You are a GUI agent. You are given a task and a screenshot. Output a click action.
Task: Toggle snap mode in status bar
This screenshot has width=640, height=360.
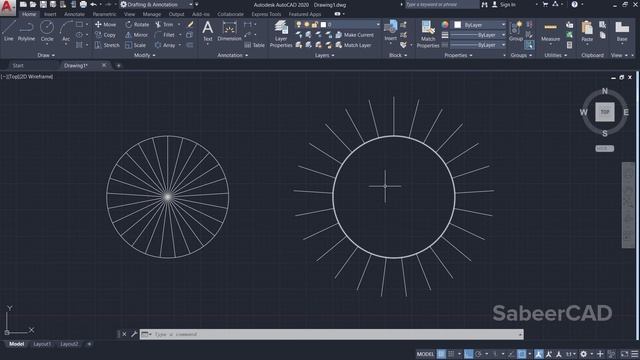tap(451, 354)
